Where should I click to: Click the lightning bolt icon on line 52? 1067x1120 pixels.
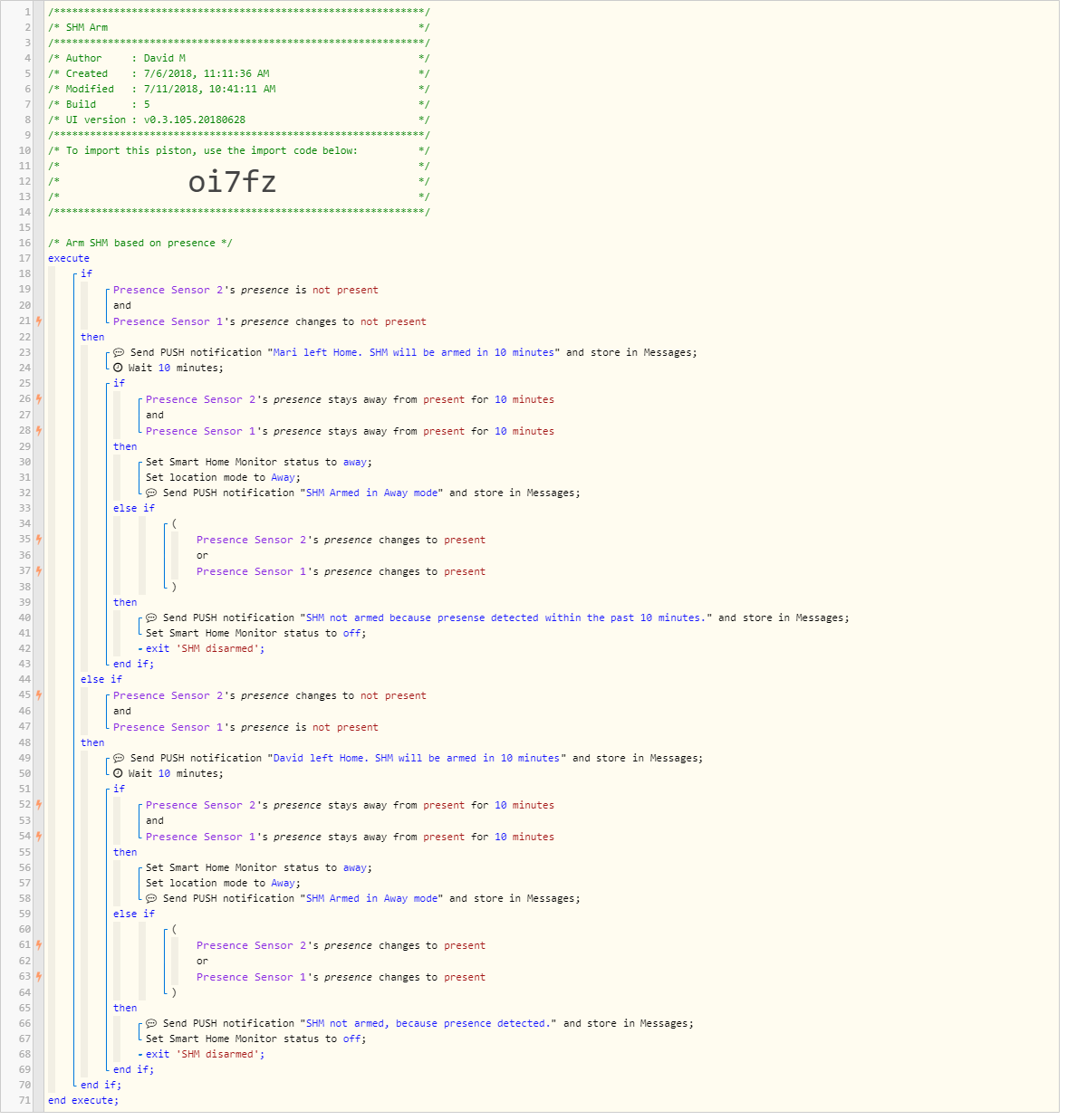(x=39, y=805)
